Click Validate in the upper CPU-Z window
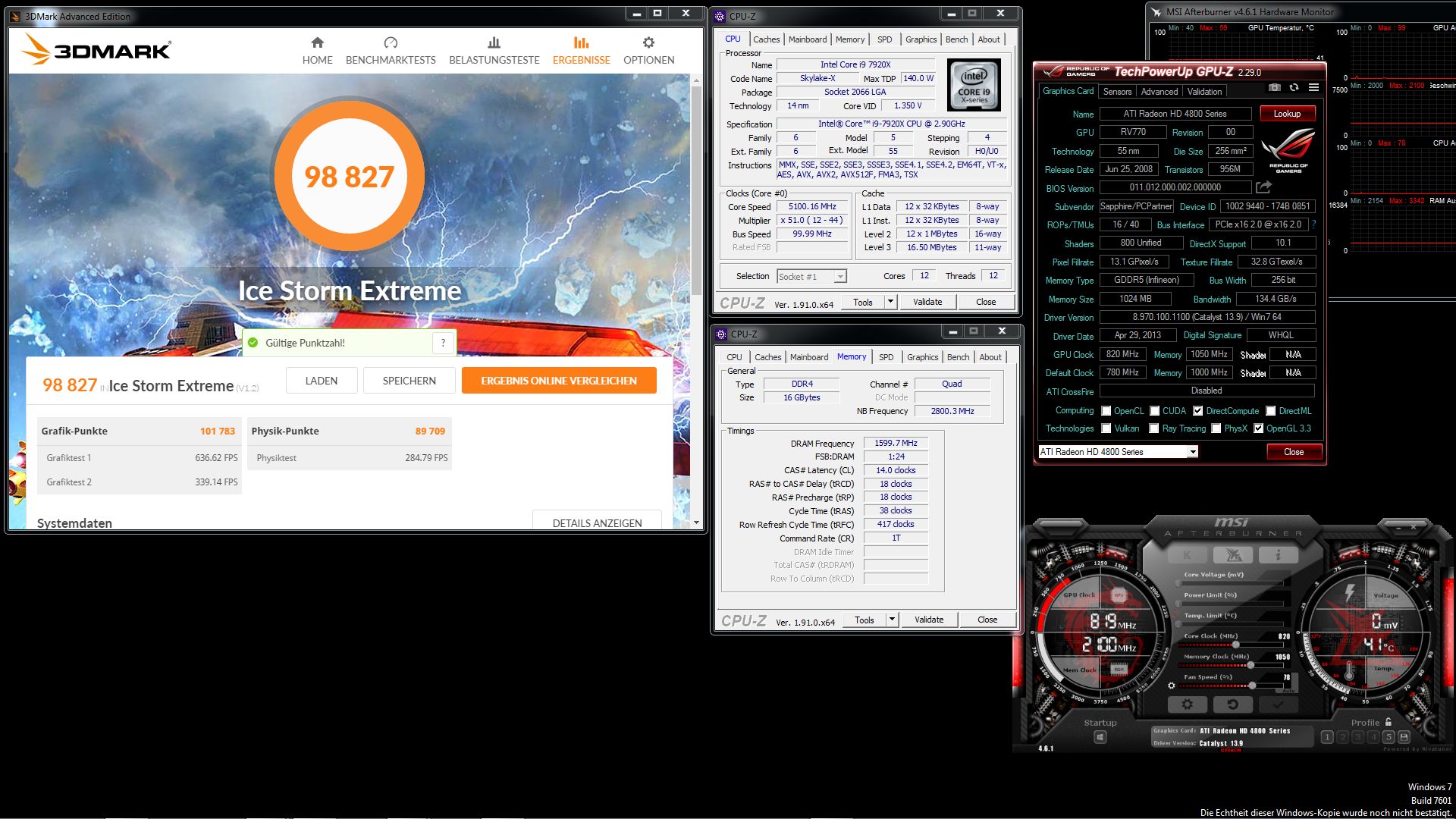The width and height of the screenshot is (1456, 819). click(x=927, y=302)
